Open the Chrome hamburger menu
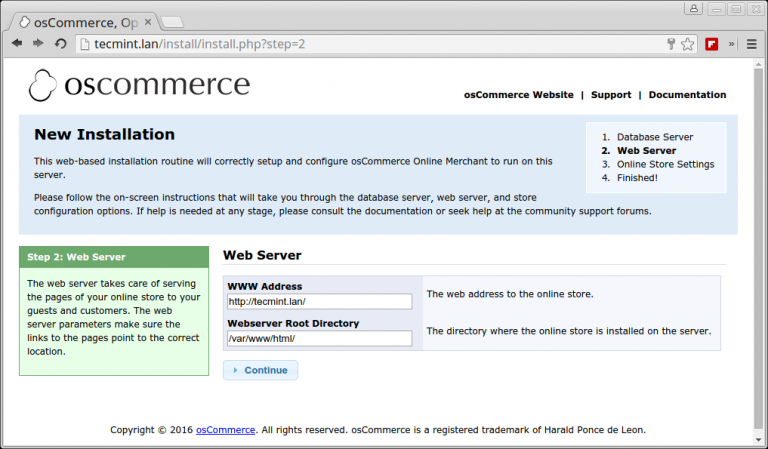The image size is (768, 449). [x=751, y=44]
